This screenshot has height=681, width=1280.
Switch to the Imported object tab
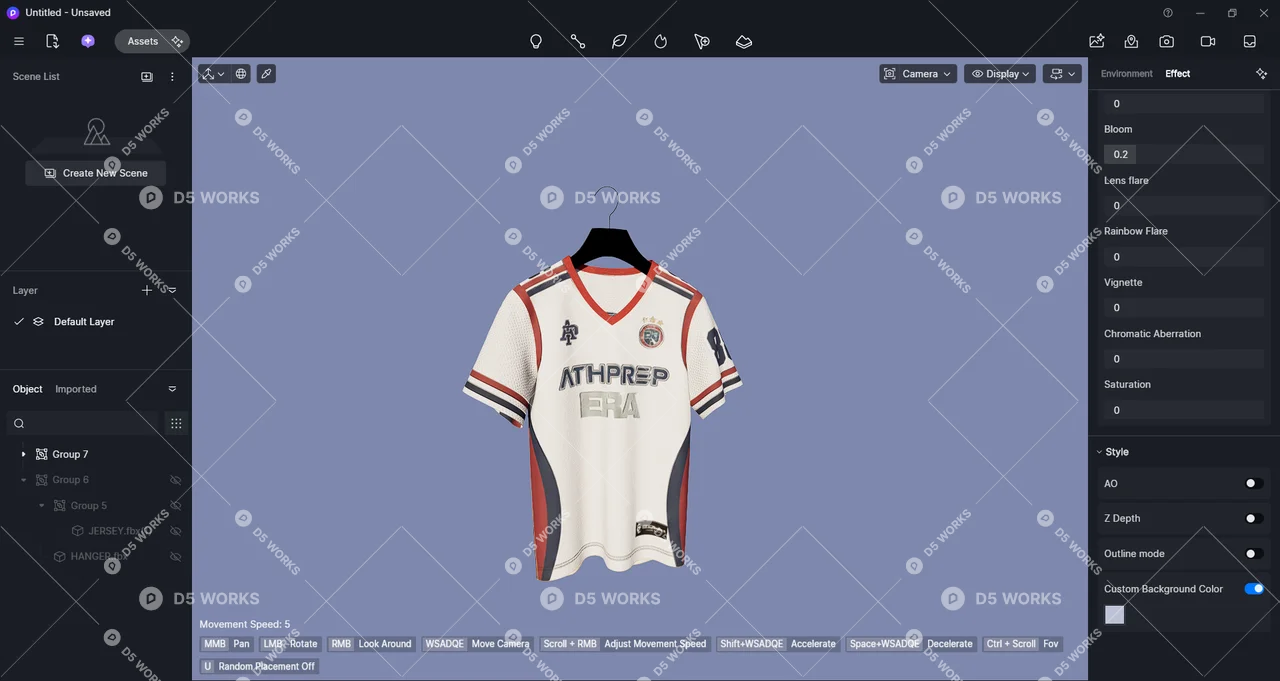coord(75,389)
